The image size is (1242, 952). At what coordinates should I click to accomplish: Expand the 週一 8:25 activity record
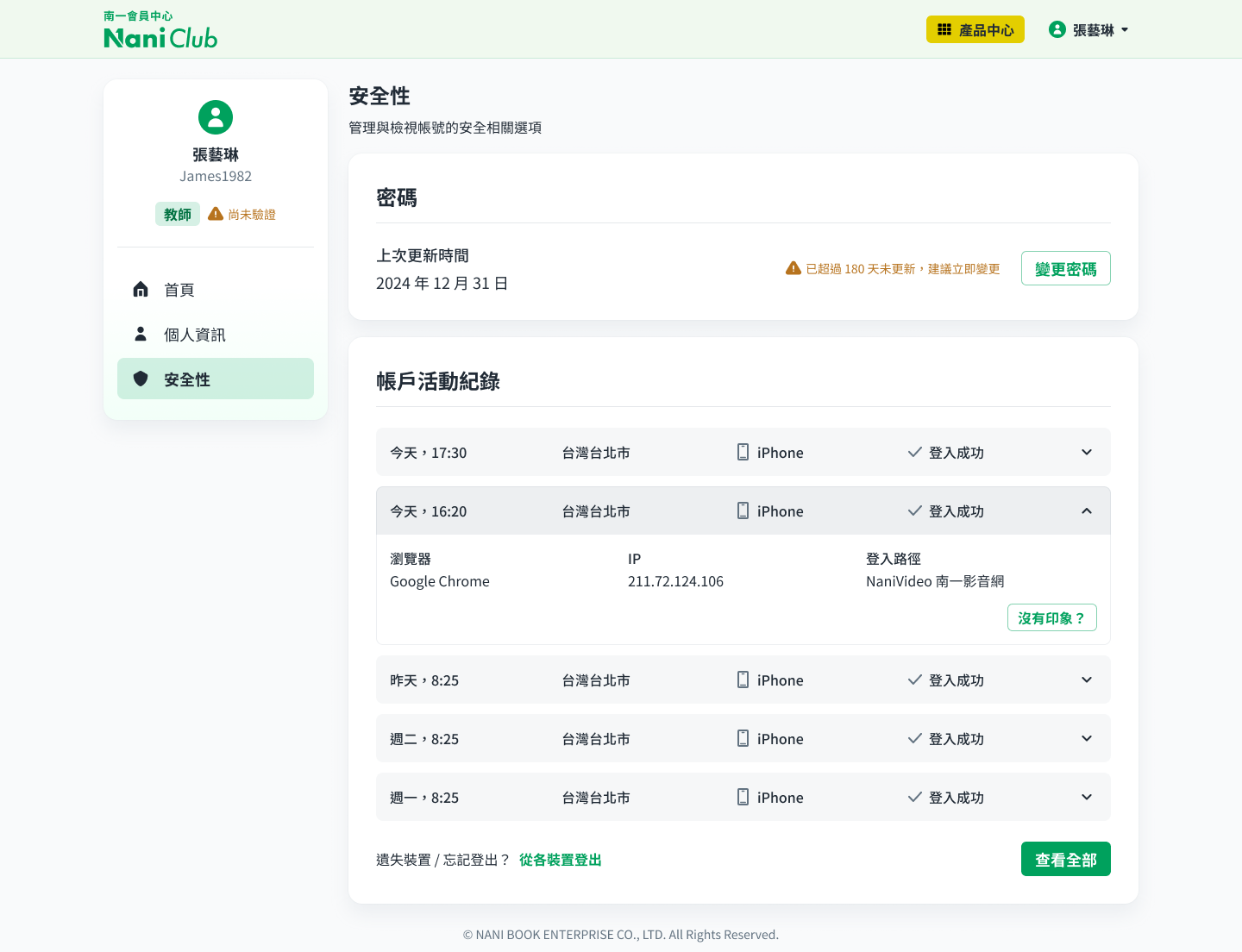[1087, 797]
